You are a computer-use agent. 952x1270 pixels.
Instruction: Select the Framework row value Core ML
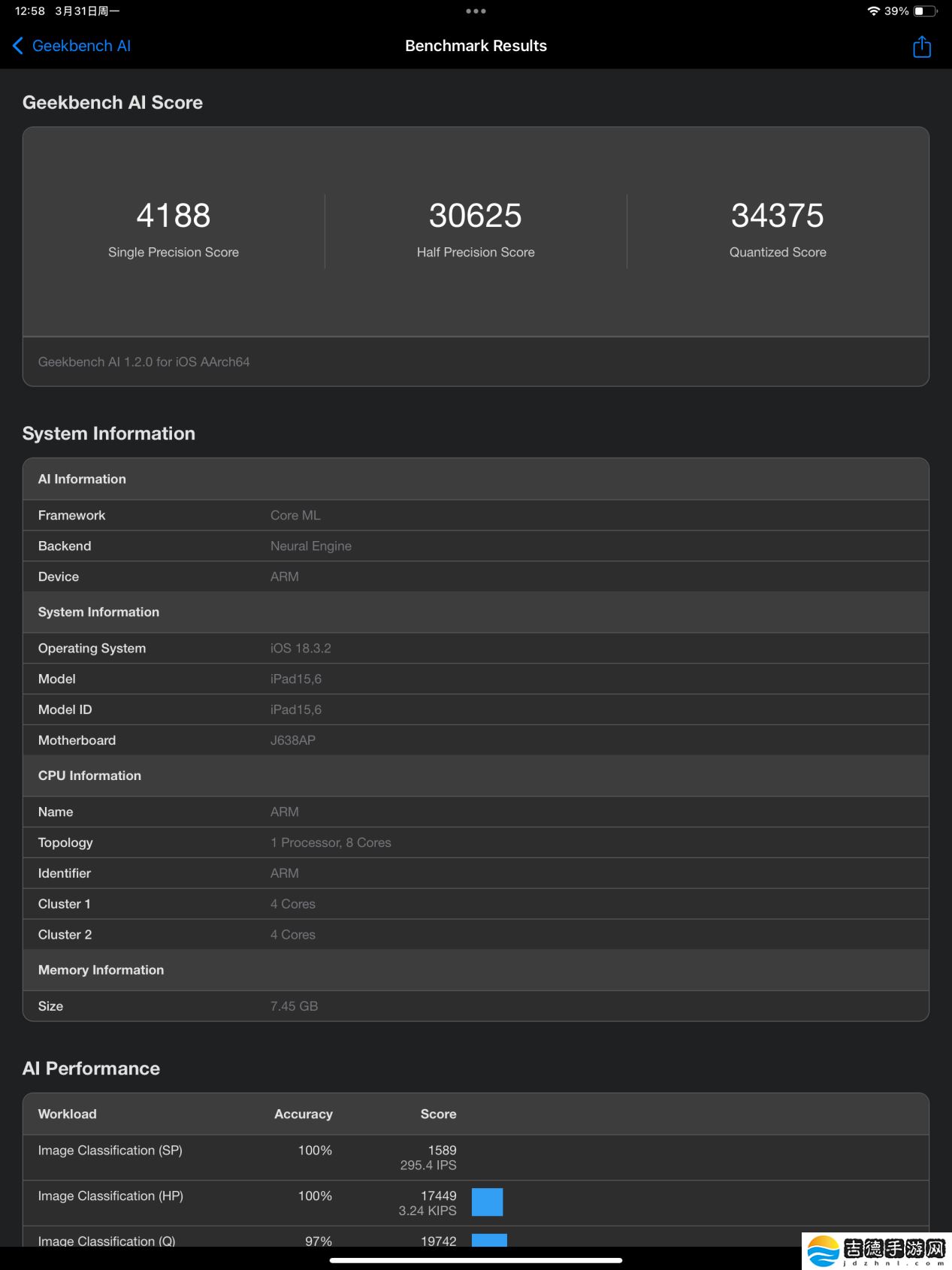click(295, 516)
